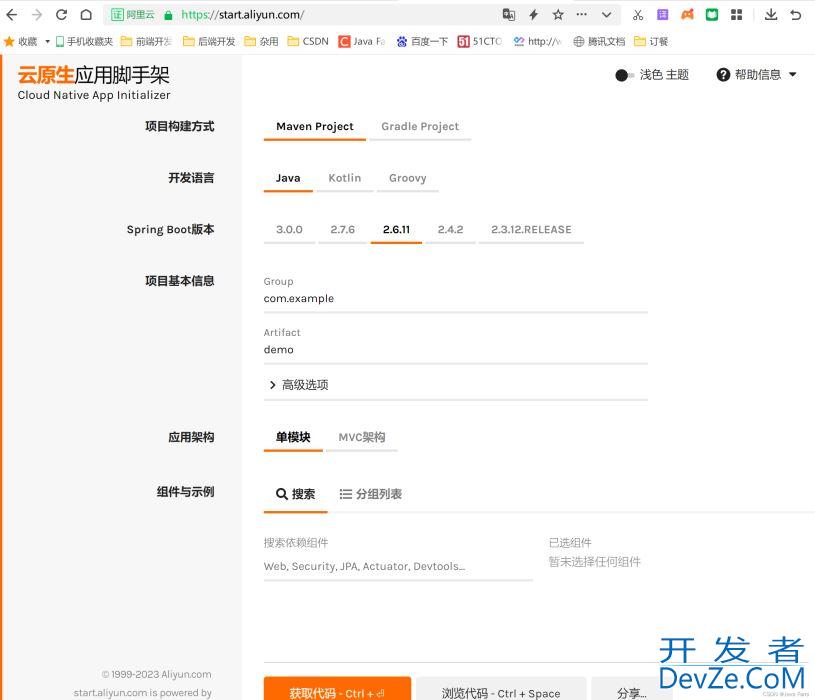
Task: Click the green padlock security icon
Action: tap(168, 15)
